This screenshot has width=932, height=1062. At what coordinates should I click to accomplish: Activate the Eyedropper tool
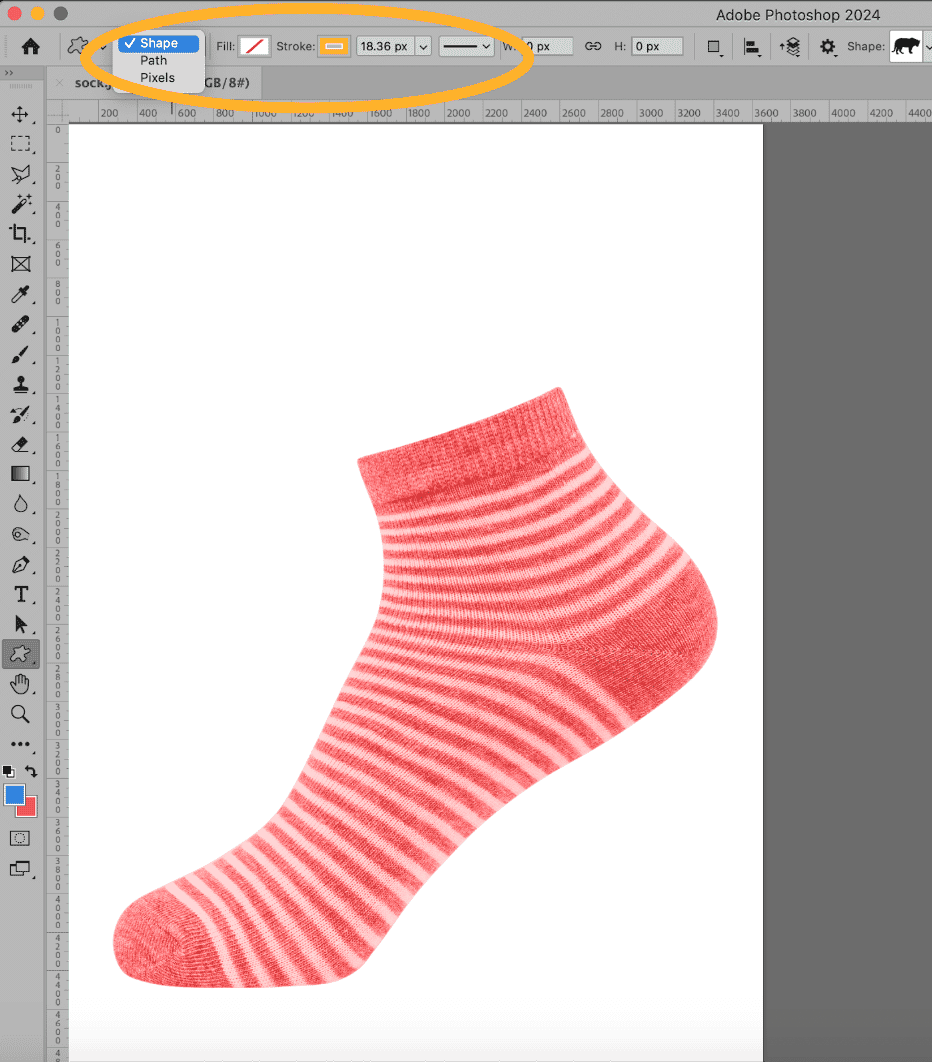click(20, 294)
